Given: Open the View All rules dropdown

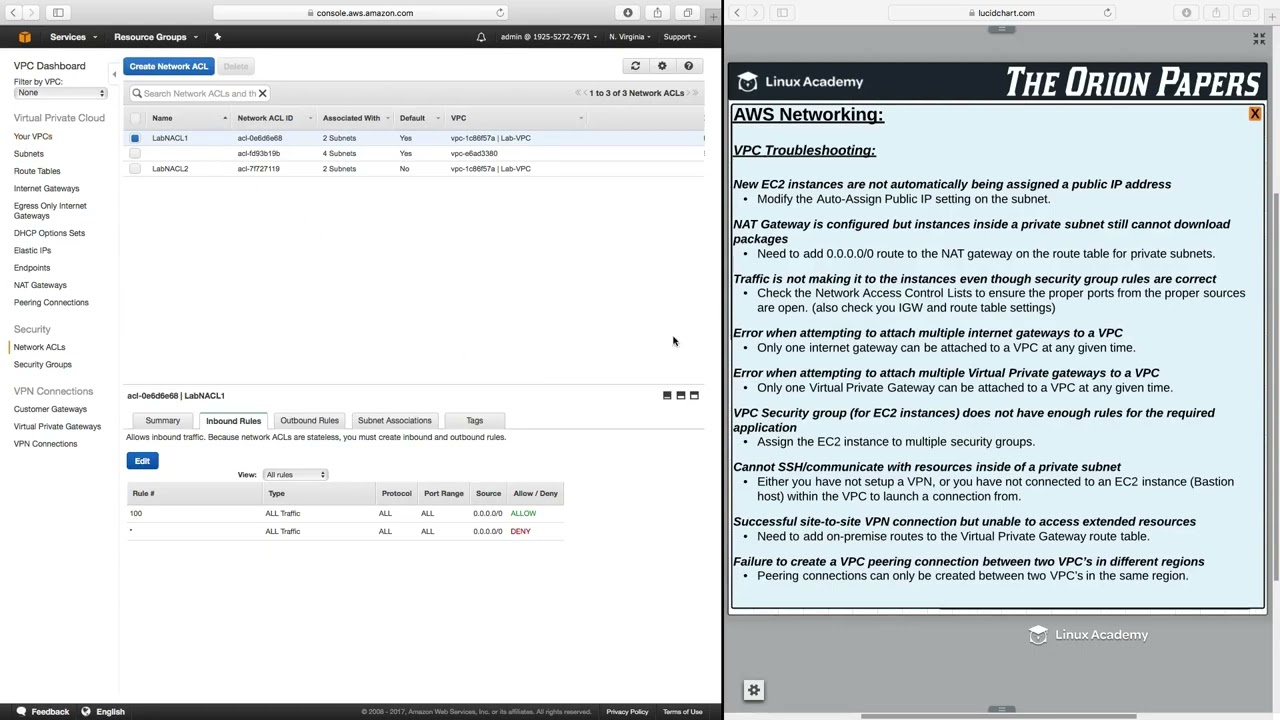Looking at the screenshot, I should pos(295,475).
